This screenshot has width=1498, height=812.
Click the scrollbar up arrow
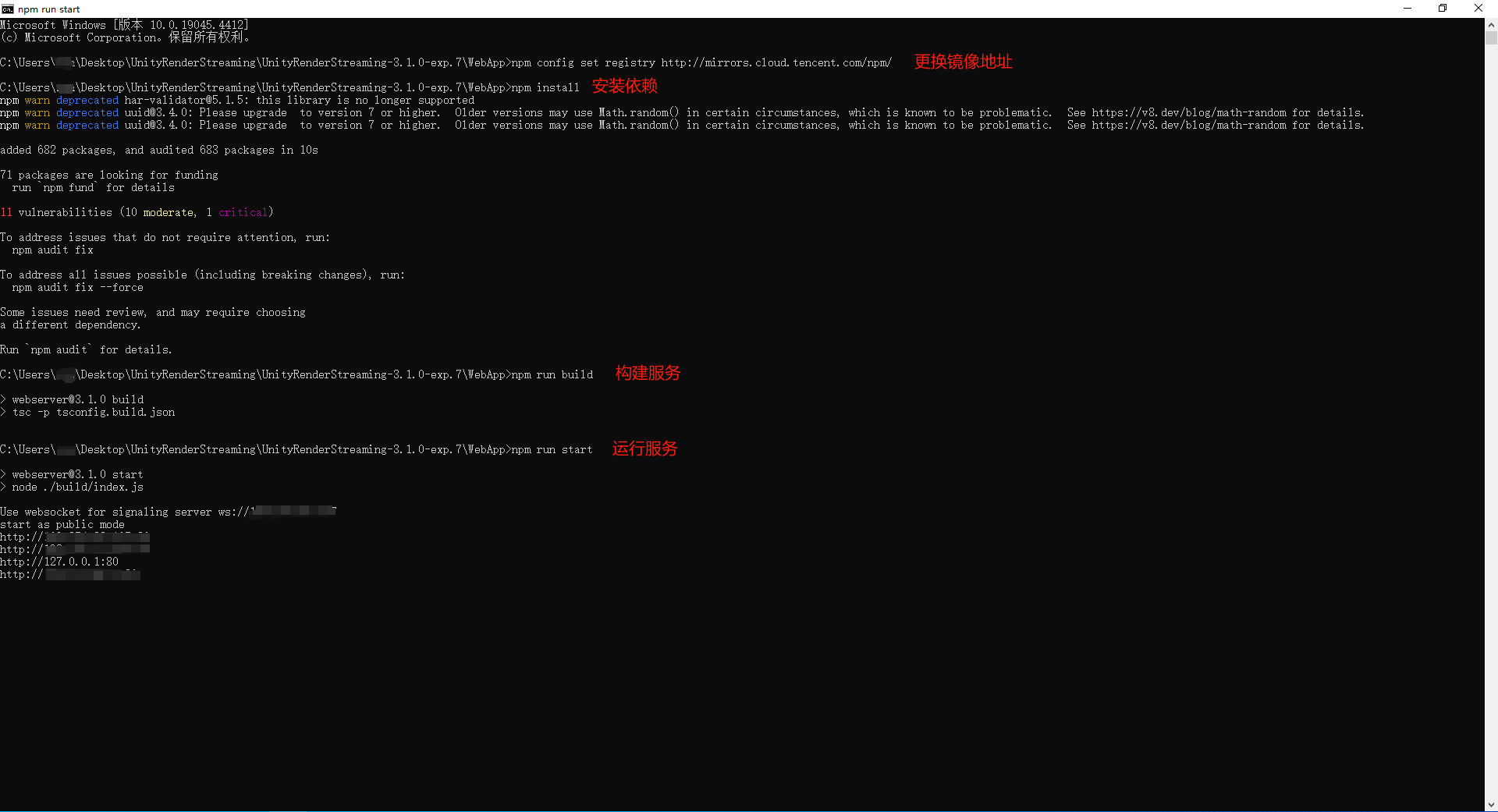tap(1491, 24)
